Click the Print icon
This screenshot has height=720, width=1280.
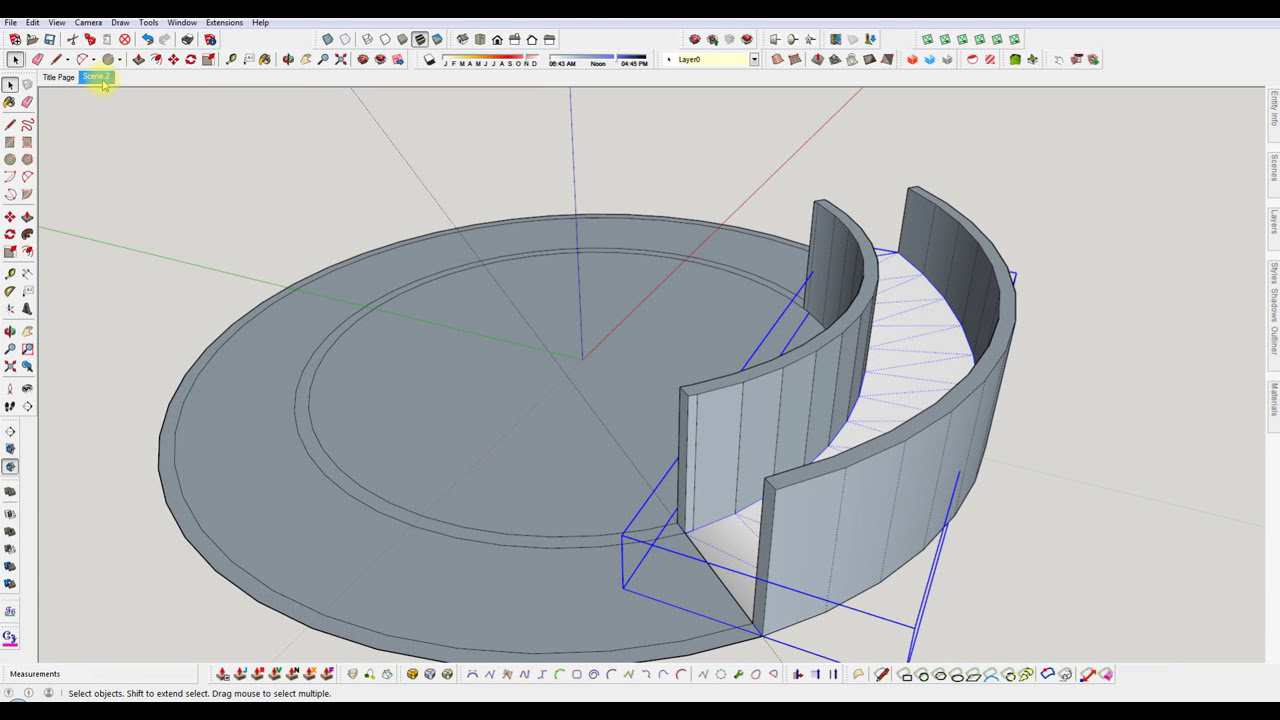(x=187, y=40)
